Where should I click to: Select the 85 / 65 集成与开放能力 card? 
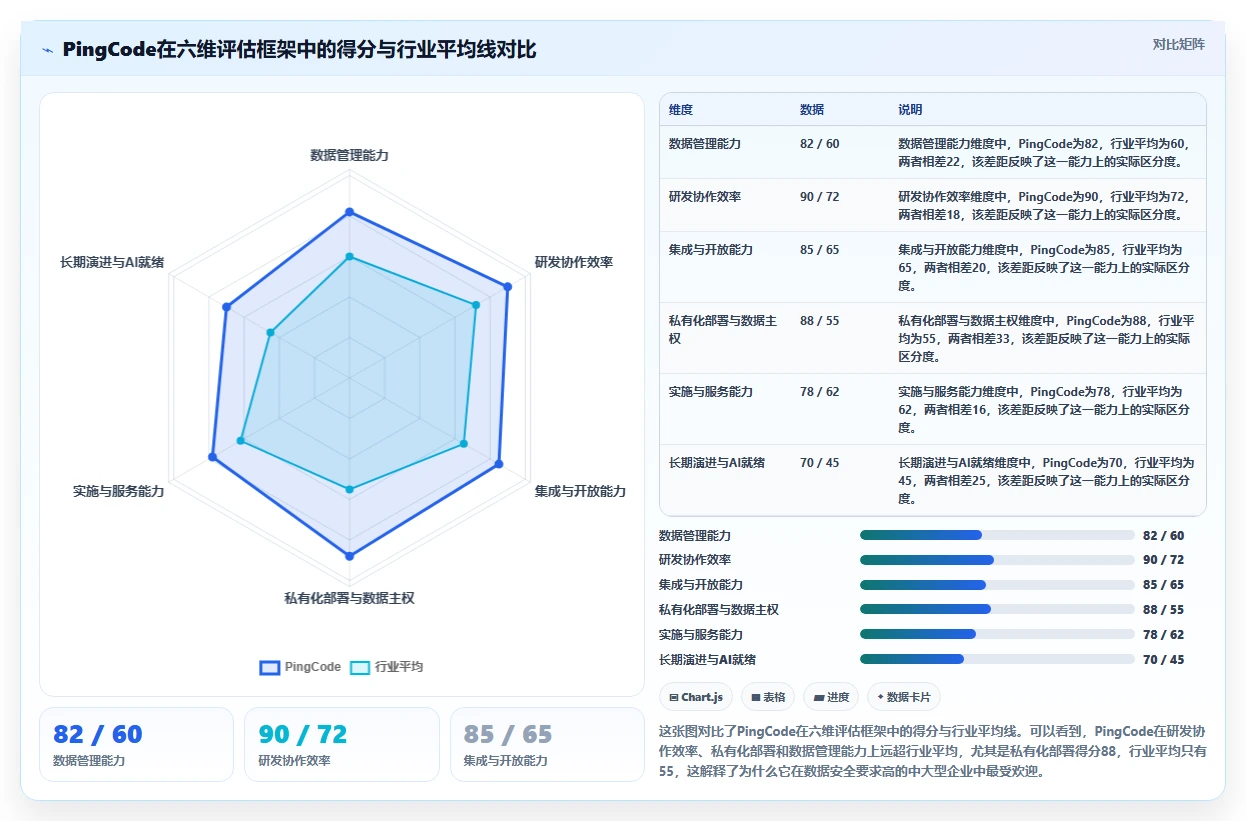click(x=547, y=744)
